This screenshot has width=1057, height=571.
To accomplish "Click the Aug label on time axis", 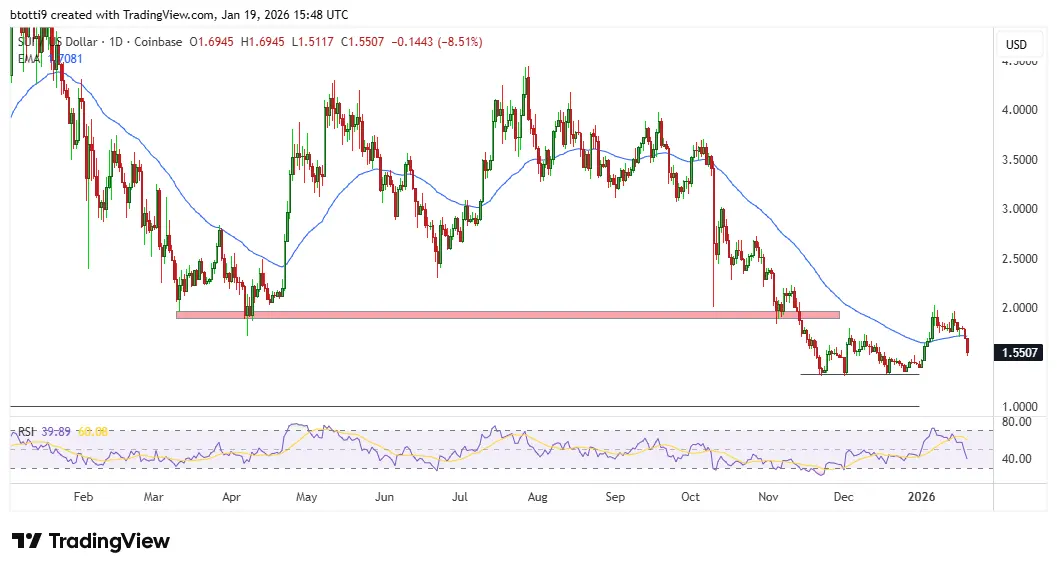I will [x=537, y=496].
